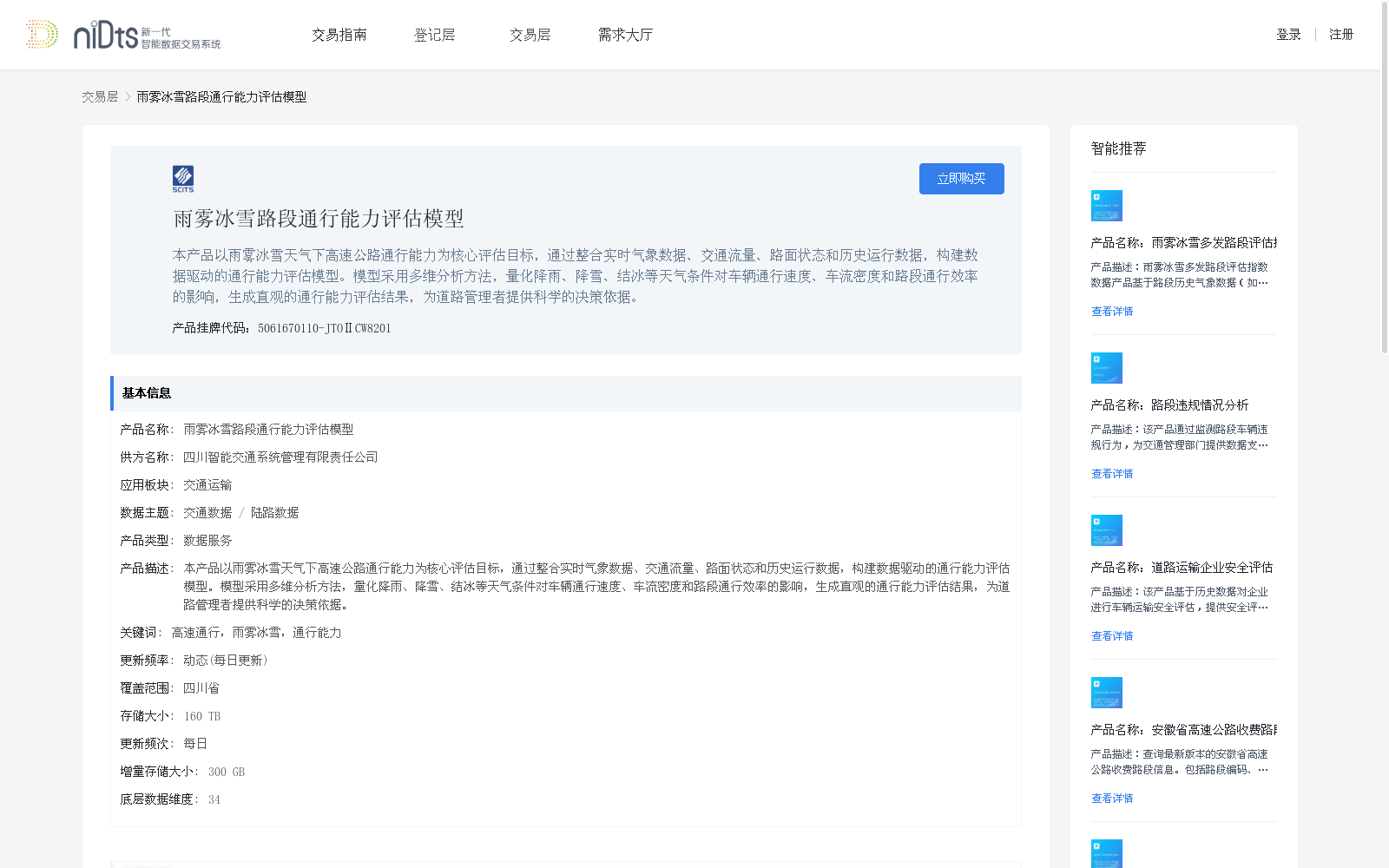Image resolution: width=1389 pixels, height=868 pixels.
Task: Click the 160 TB storage size value
Action: (x=202, y=716)
